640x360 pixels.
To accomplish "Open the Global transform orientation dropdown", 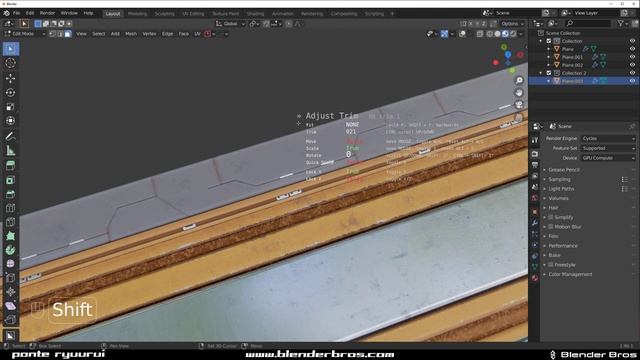I will (x=231, y=24).
